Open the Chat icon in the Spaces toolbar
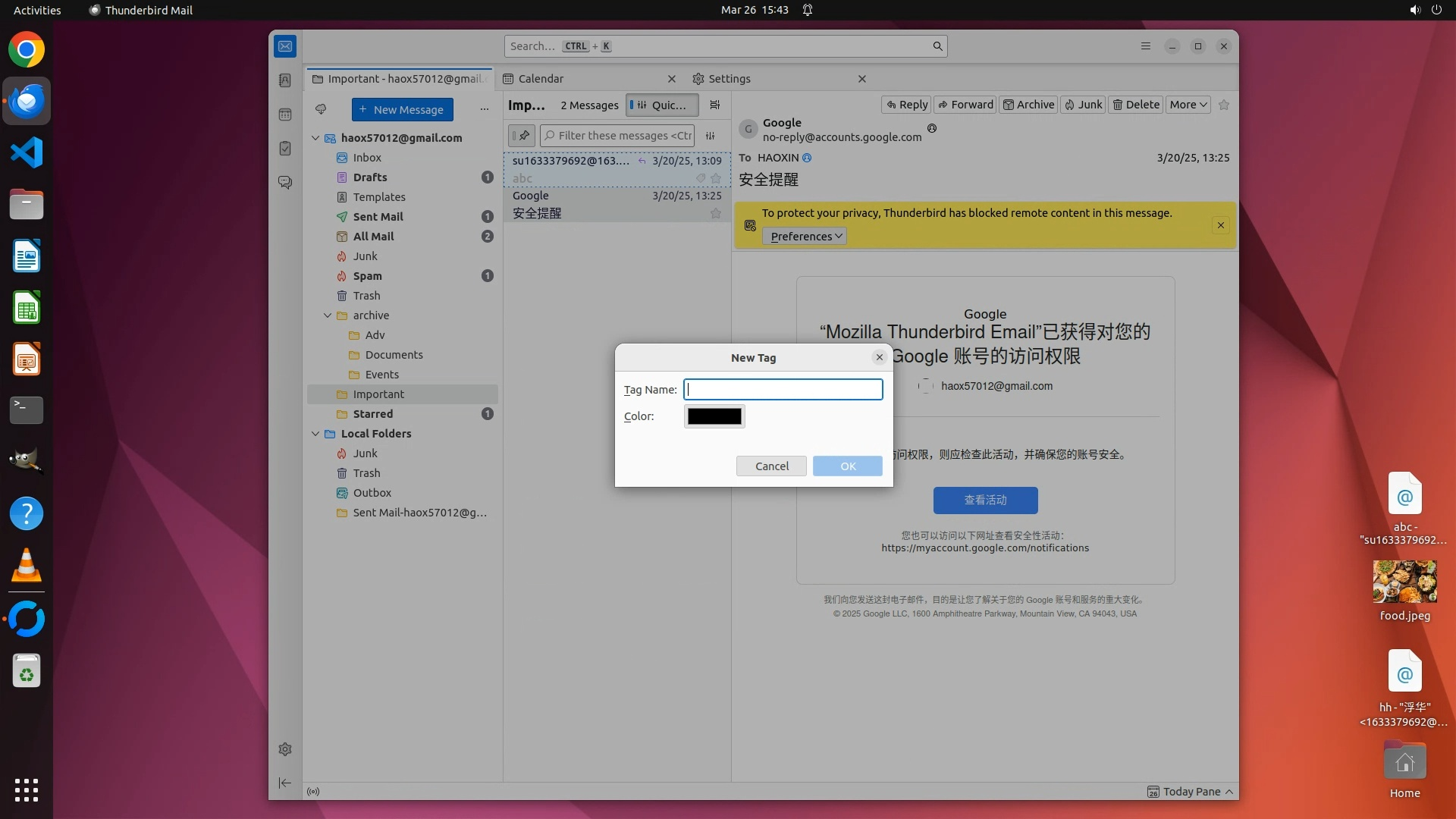The width and height of the screenshot is (1456, 819). click(285, 183)
